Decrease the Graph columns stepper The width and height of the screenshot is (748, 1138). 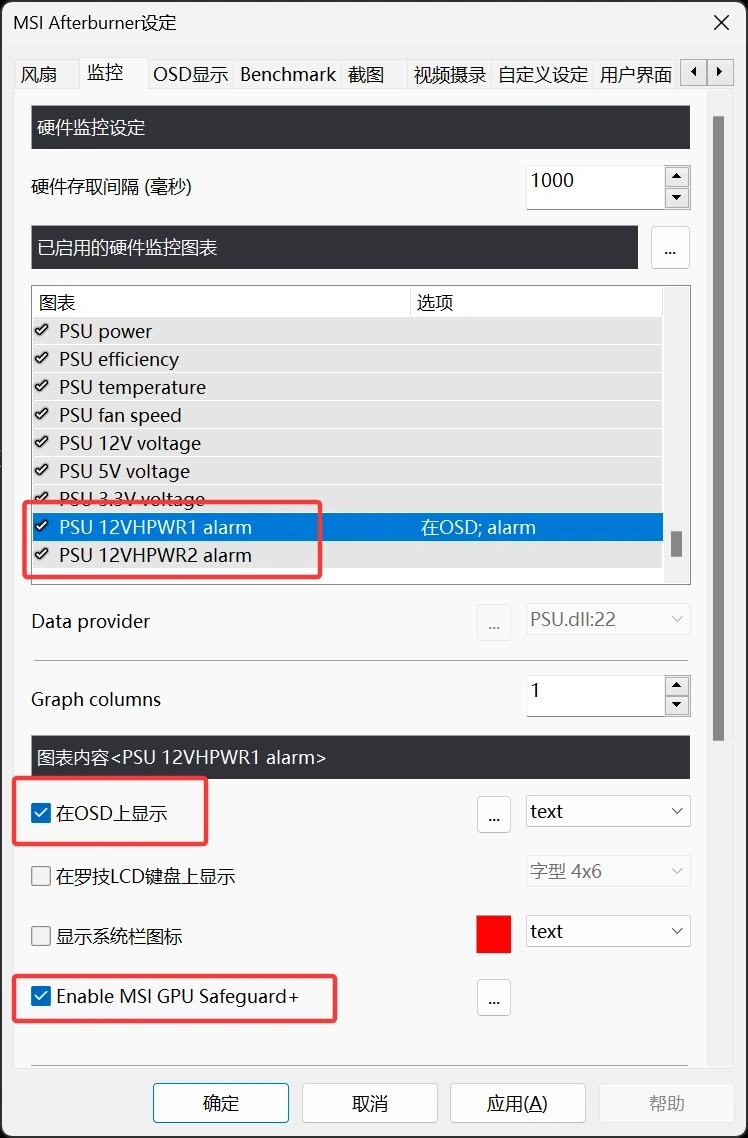click(x=677, y=705)
